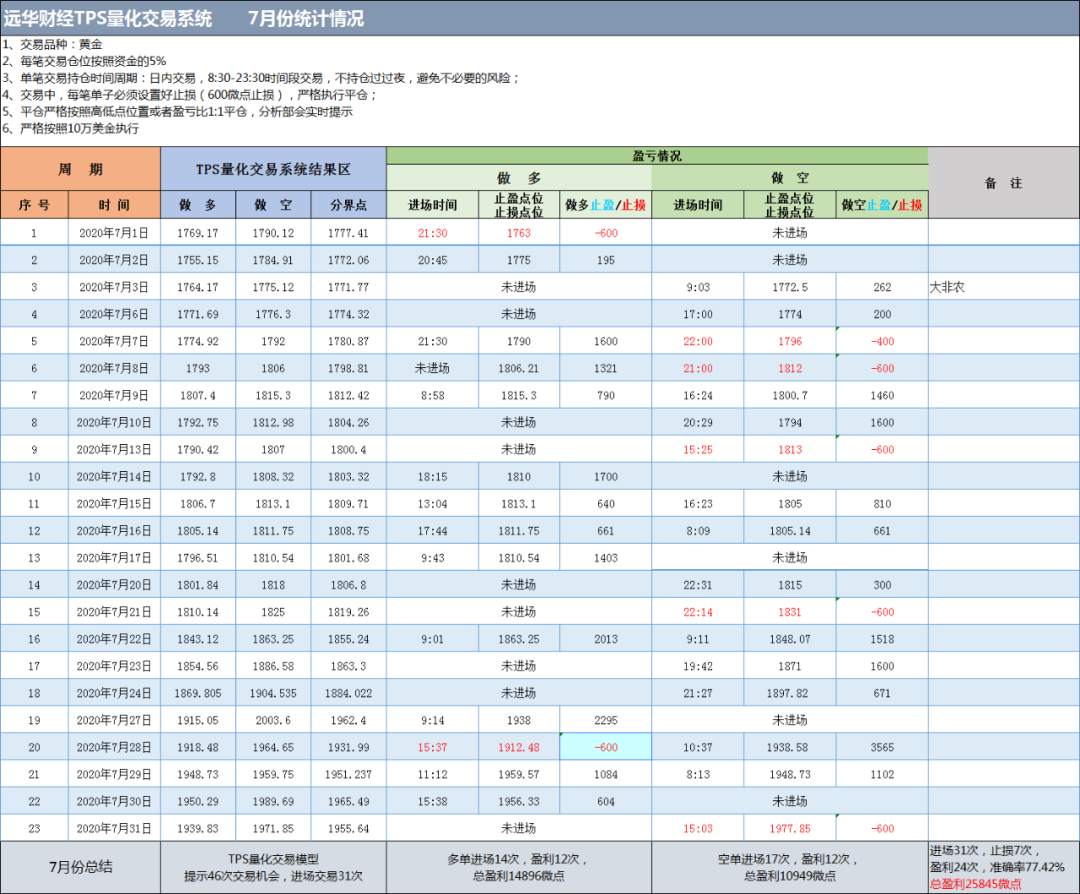Screen dimensions: 1080x894
Task: Select the 交易品种：黄金 rule line
Action: (x=52, y=44)
